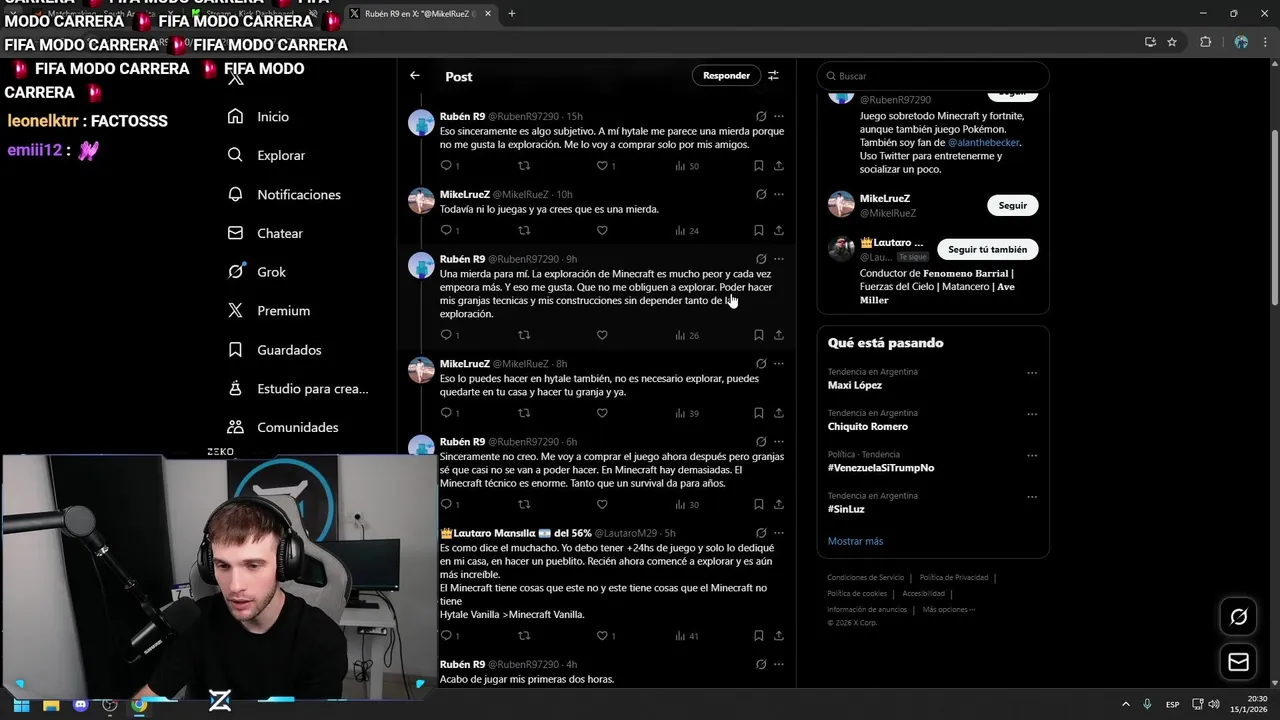Click Mostrar más under trends
The image size is (1280, 720).
tap(855, 541)
